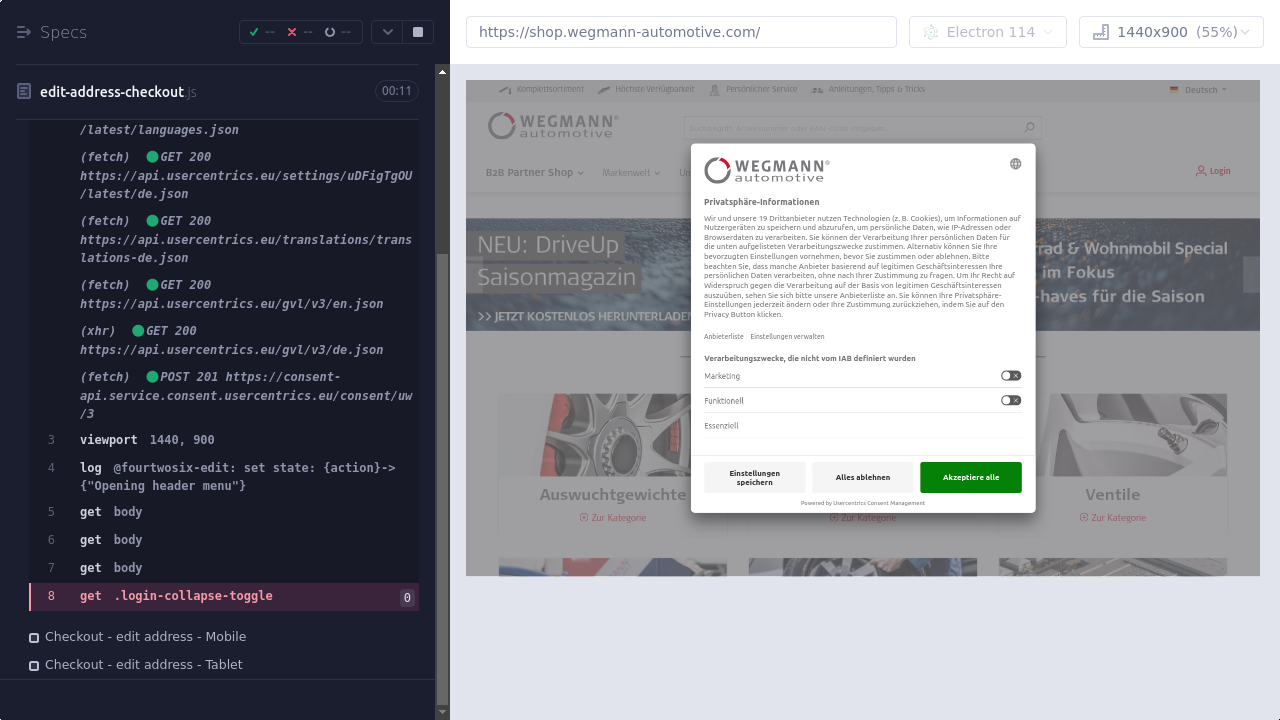Open the chevron options dropdown beside stop button
The image size is (1280, 720).
387,32
